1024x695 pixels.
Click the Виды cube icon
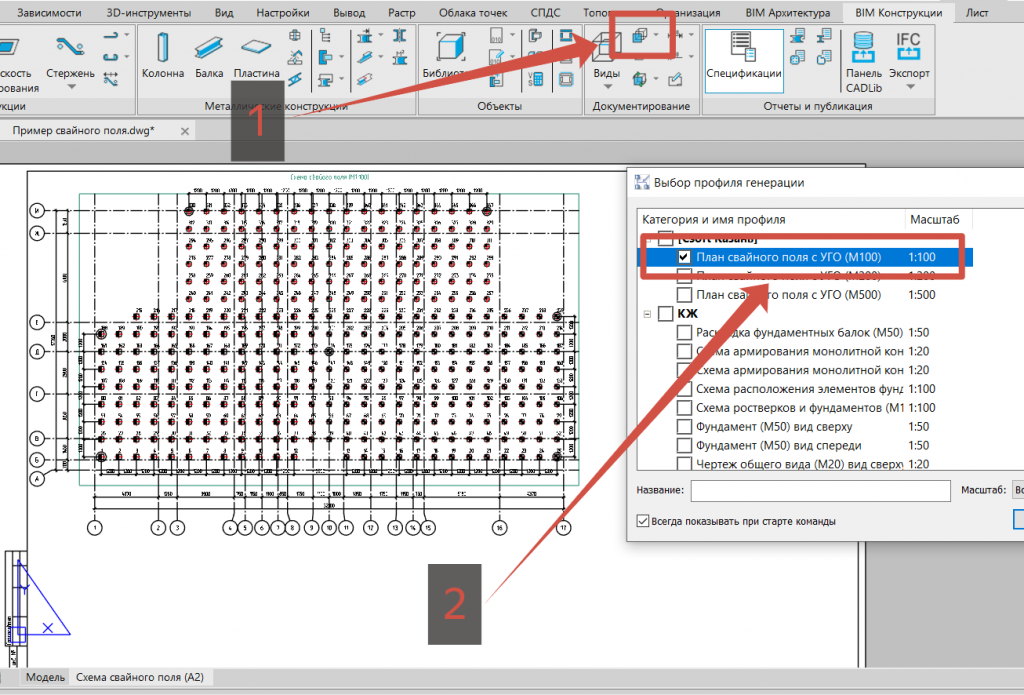point(606,48)
